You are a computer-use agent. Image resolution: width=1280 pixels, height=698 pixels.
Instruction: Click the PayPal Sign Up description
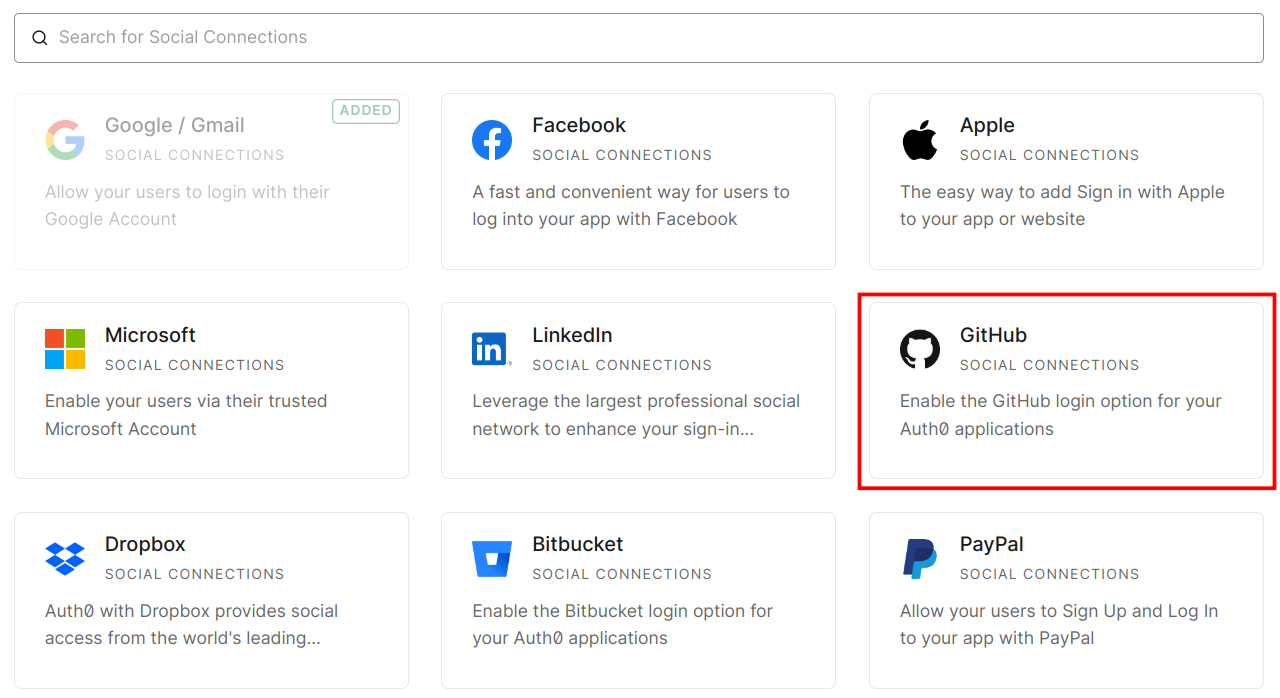click(1059, 624)
